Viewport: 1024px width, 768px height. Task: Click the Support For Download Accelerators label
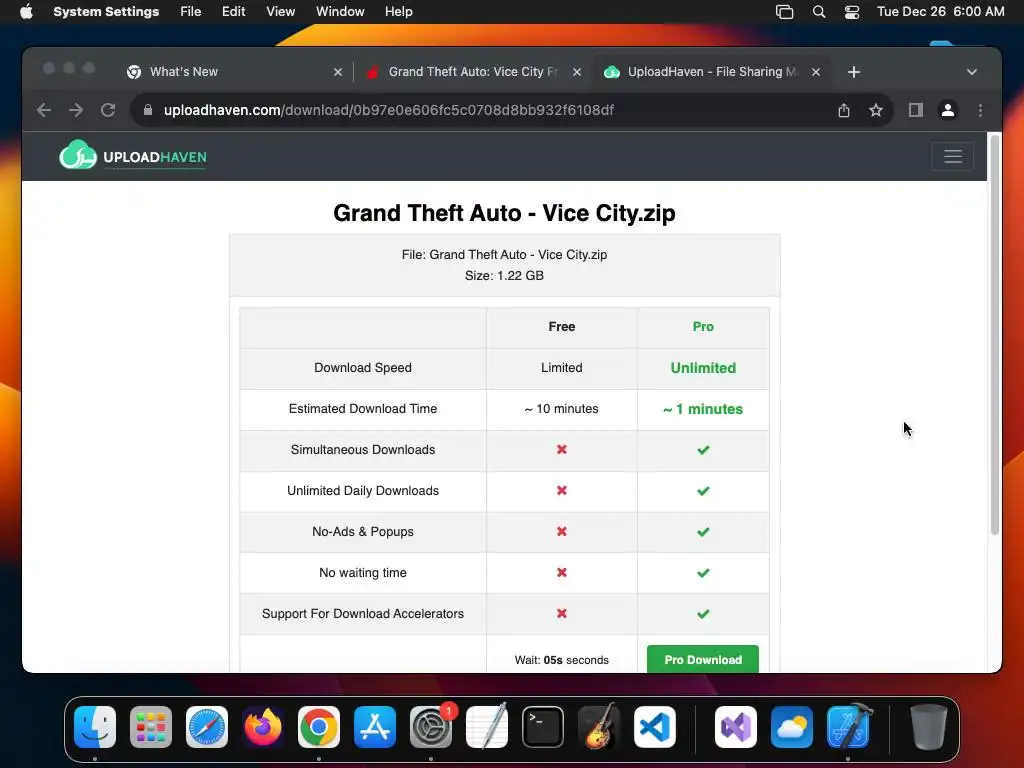(363, 614)
